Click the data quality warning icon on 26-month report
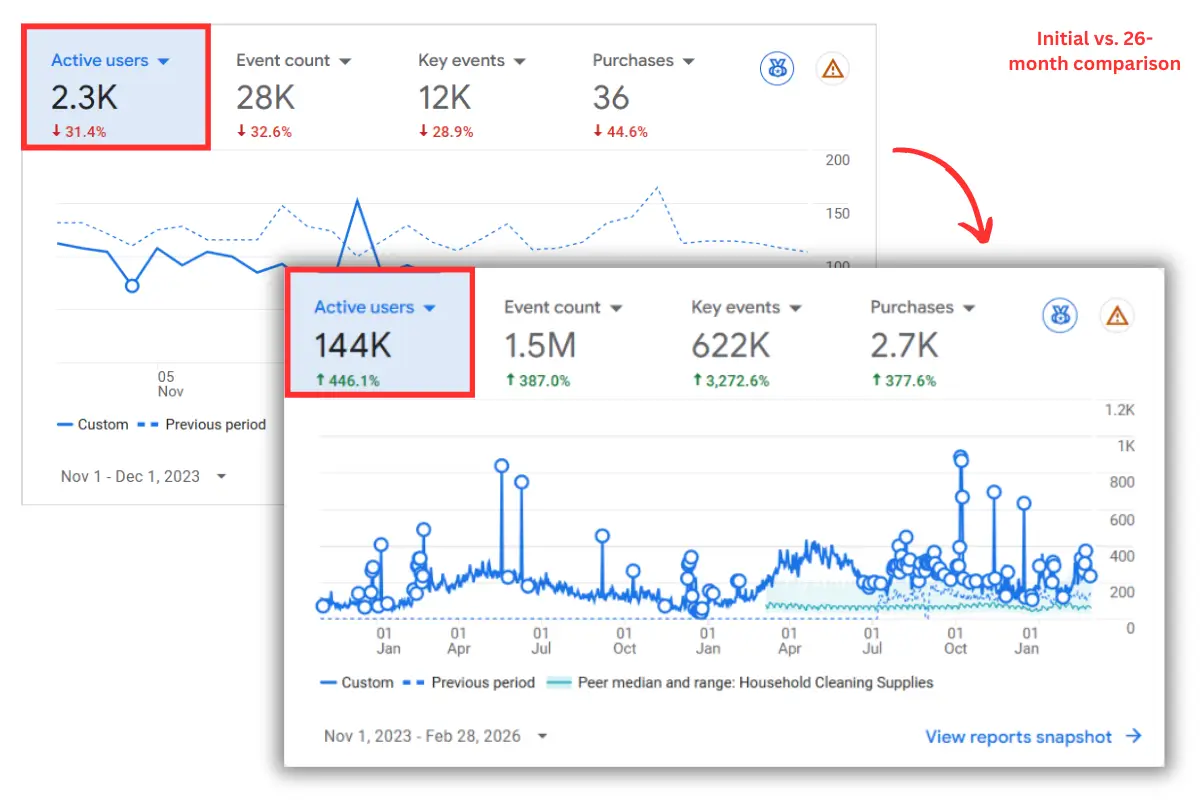Image resolution: width=1200 pixels, height=800 pixels. coord(1117,315)
